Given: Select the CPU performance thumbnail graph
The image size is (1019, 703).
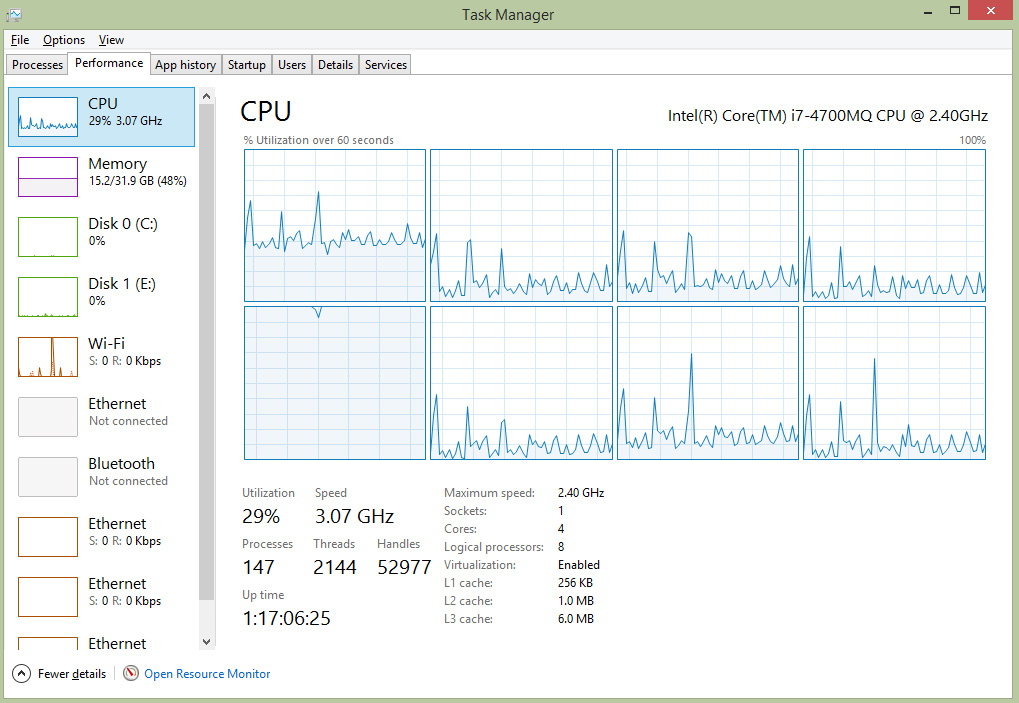Looking at the screenshot, I should (48, 117).
